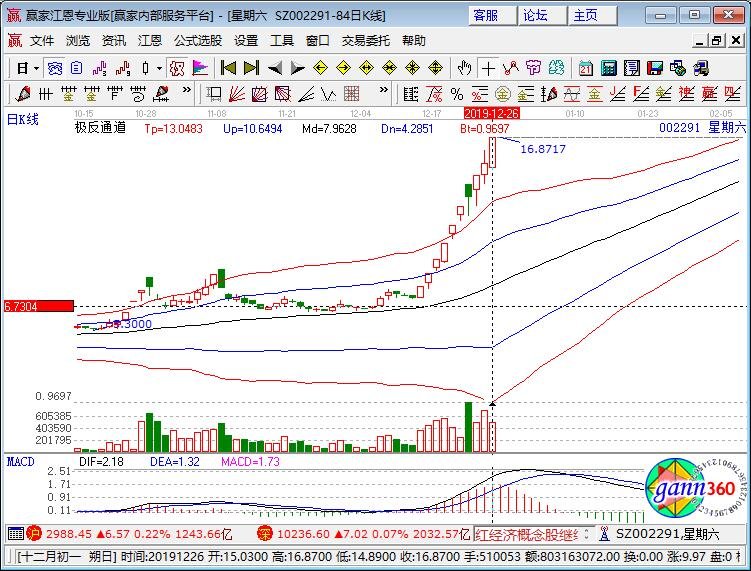Open the blue document list icon
The height and width of the screenshot is (571, 751).
pyautogui.click(x=77, y=68)
